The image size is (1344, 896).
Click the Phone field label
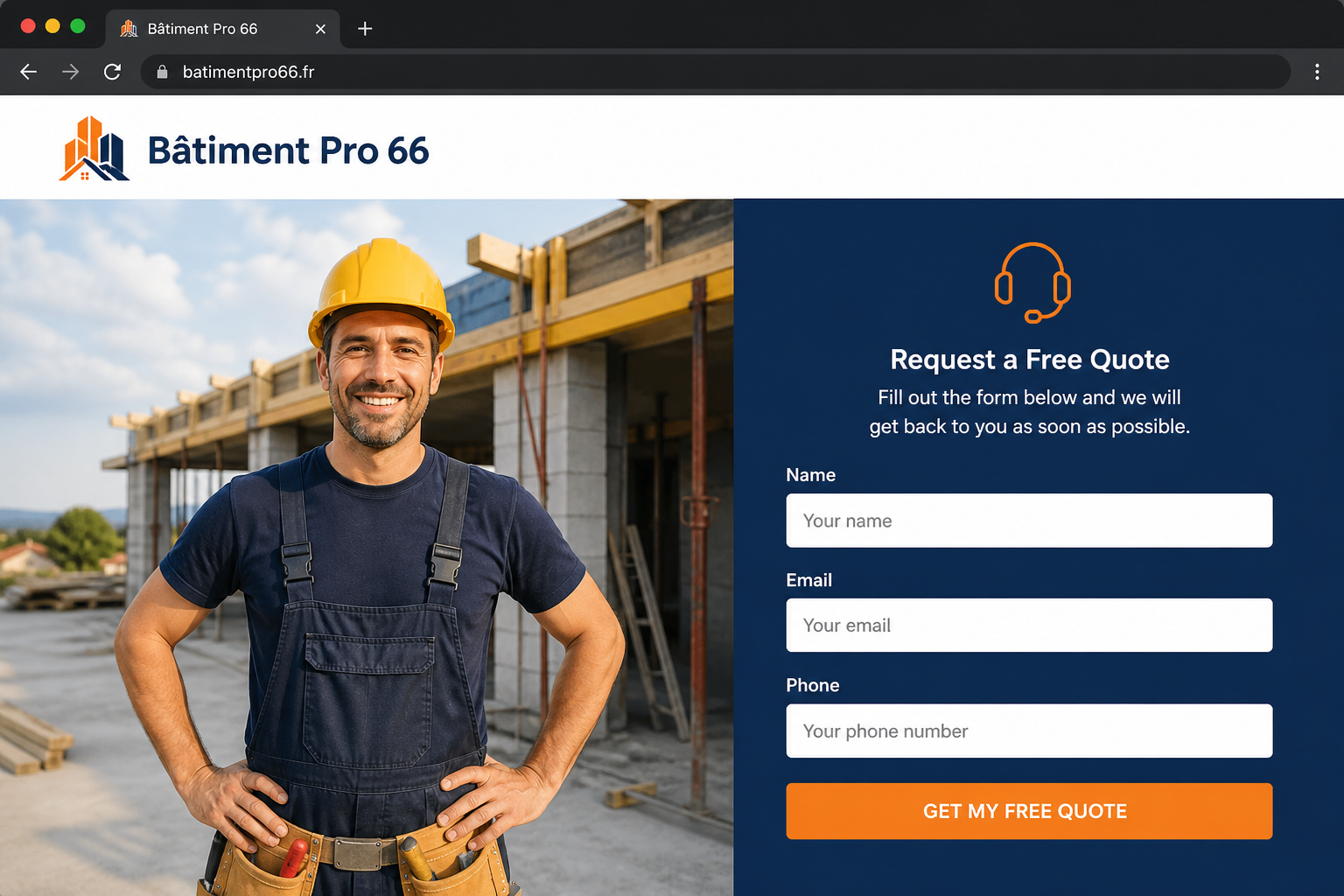coord(812,685)
